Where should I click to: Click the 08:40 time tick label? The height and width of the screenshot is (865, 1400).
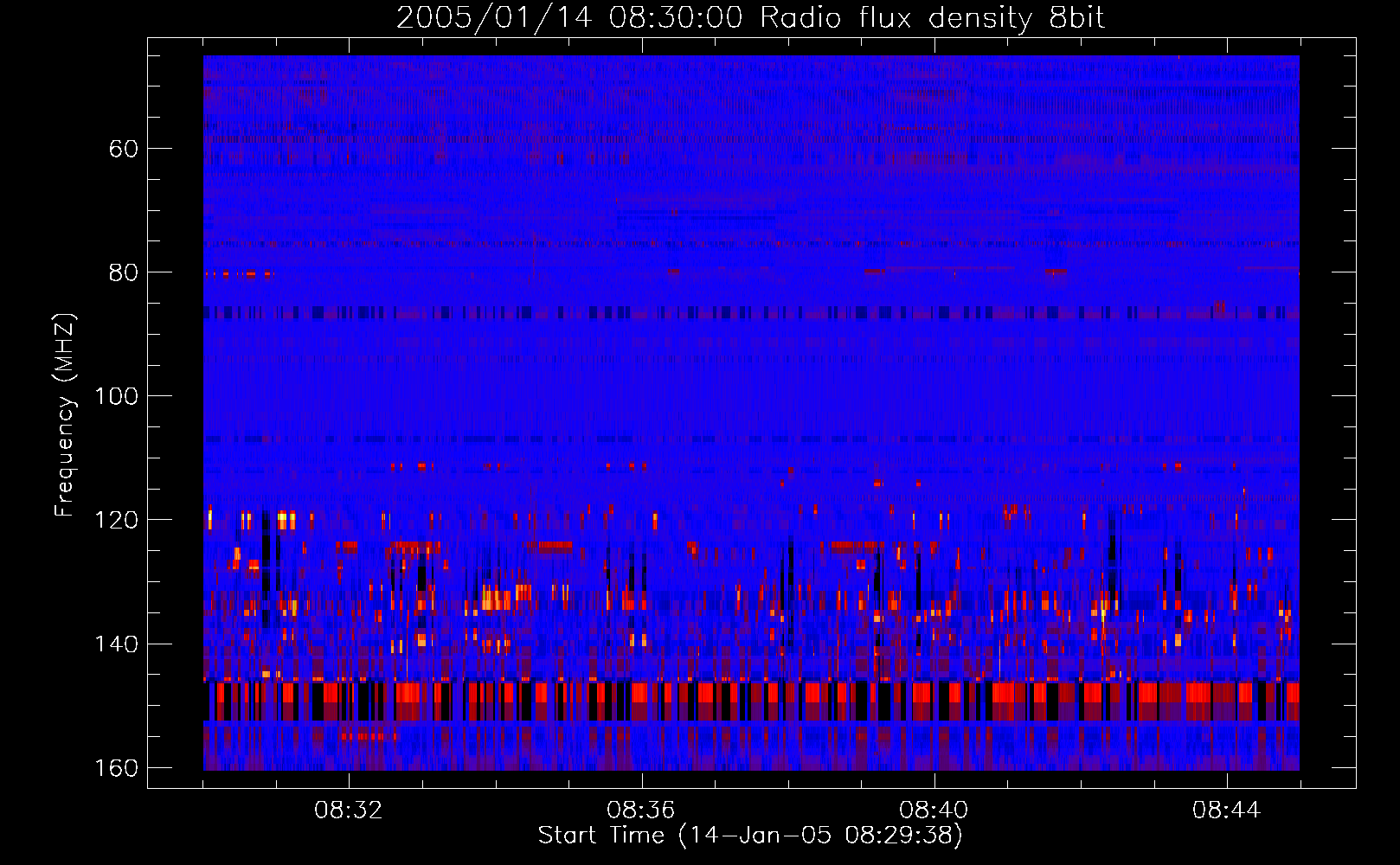(x=934, y=811)
